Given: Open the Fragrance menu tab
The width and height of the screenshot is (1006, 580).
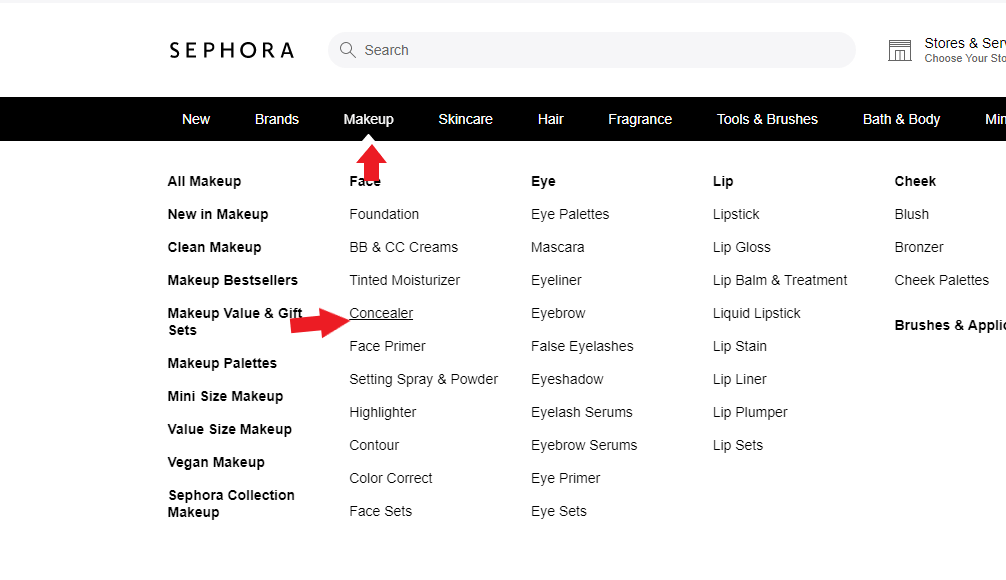Looking at the screenshot, I should pyautogui.click(x=640, y=119).
